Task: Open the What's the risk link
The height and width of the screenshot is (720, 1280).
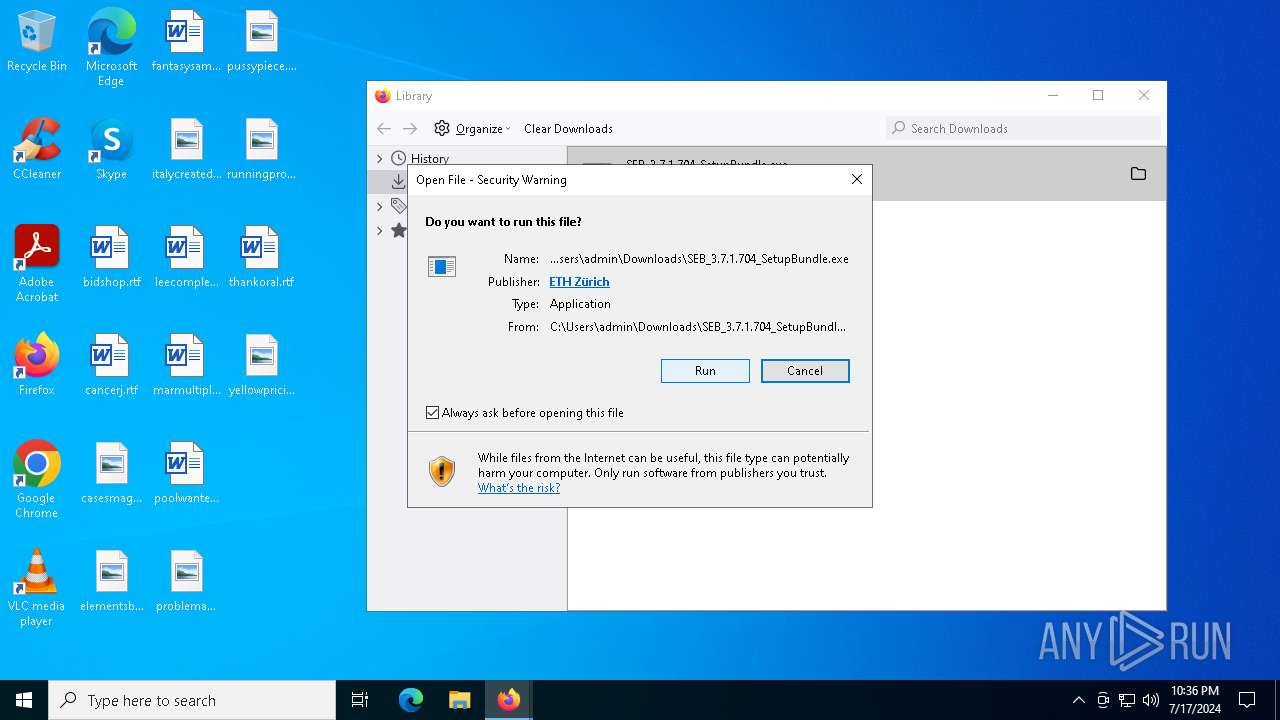Action: coord(519,488)
